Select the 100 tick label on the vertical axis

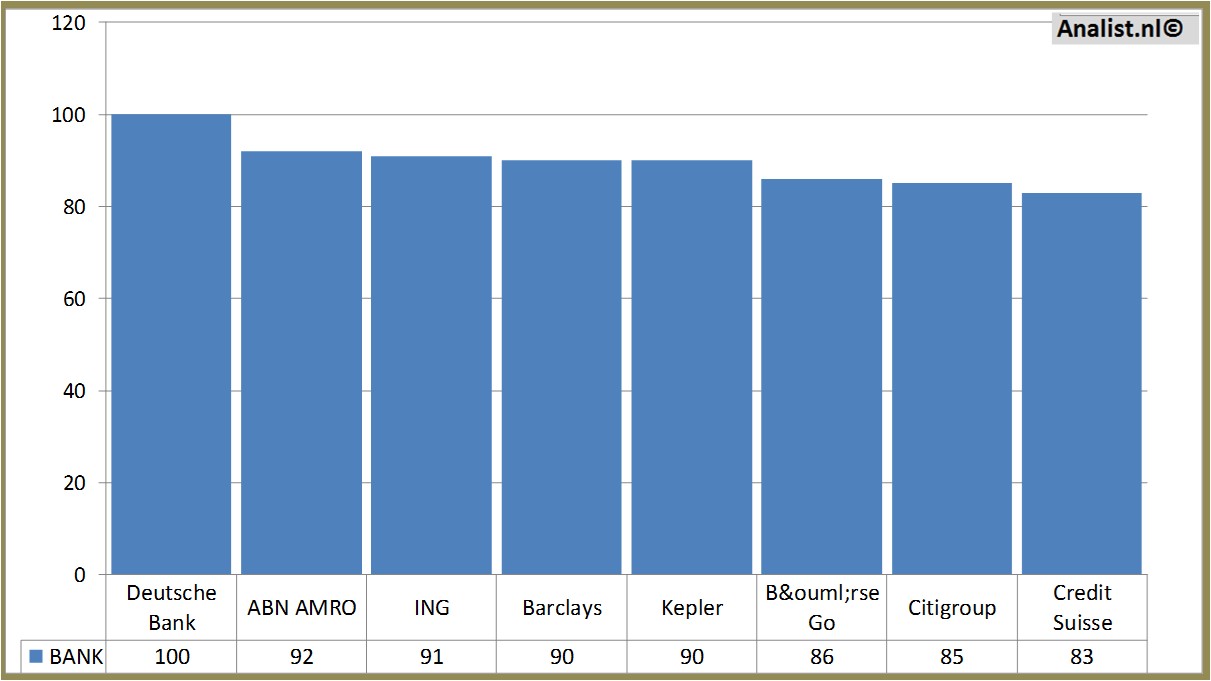pyautogui.click(x=68, y=115)
